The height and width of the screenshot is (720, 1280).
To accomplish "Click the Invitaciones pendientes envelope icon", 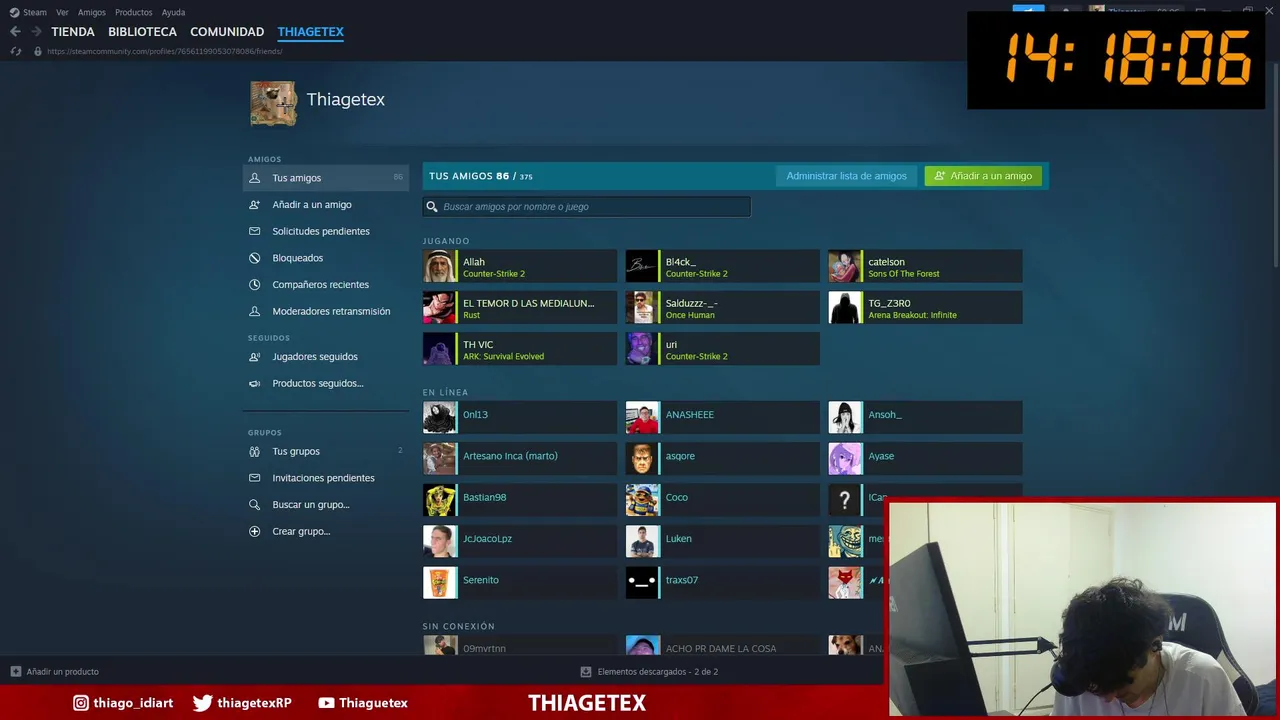I will 254,478.
